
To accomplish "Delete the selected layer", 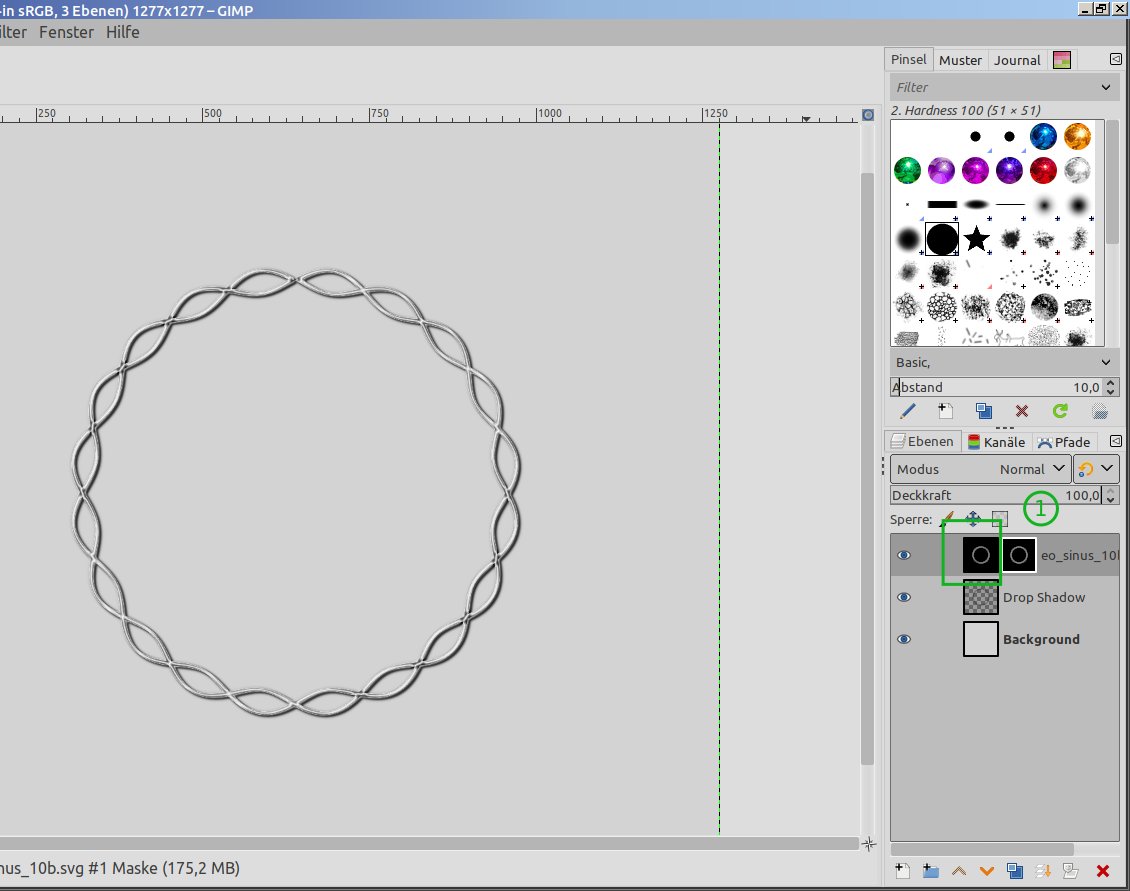I will pyautogui.click(x=1103, y=871).
